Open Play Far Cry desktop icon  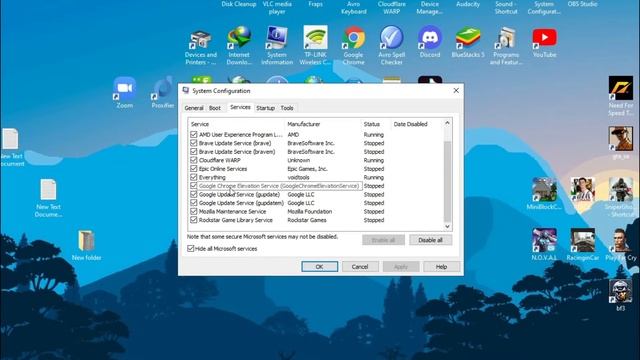620,245
